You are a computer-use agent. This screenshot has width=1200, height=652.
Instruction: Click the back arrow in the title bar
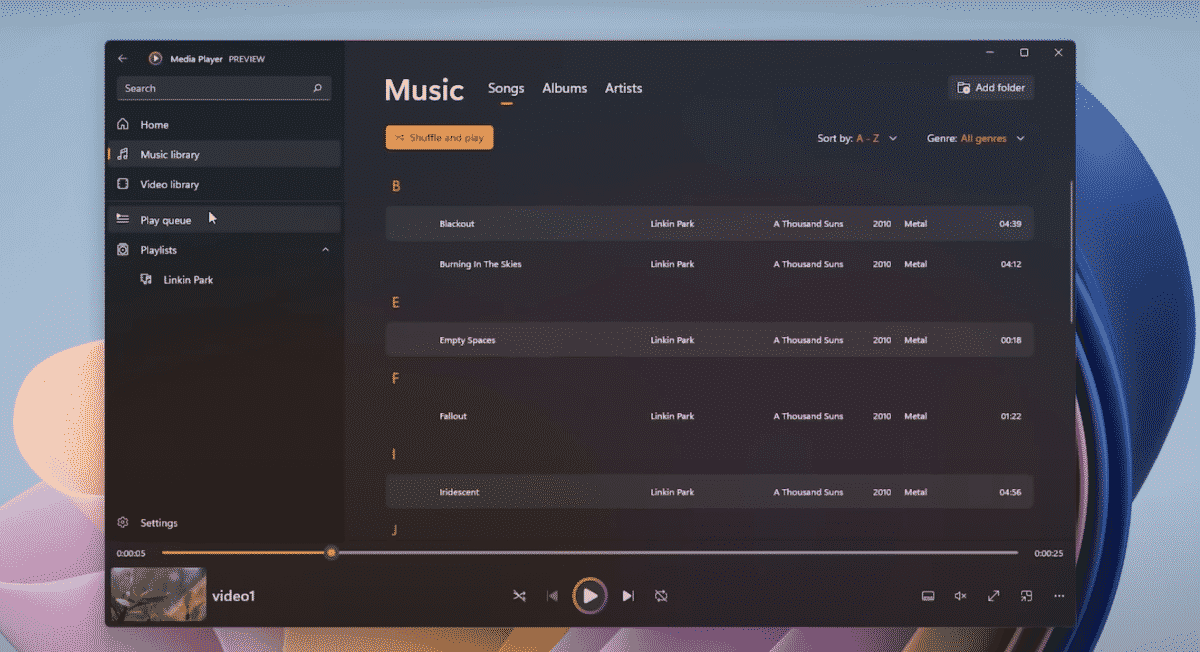pyautogui.click(x=122, y=59)
